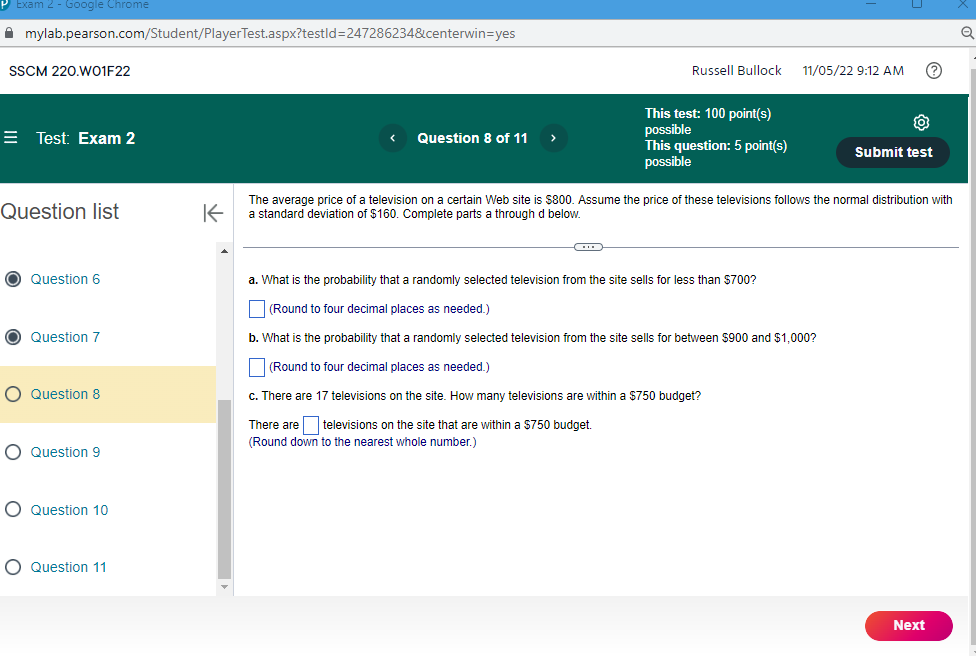Click the part a answer box
Viewport: 976px width, 656px height.
coord(256,309)
